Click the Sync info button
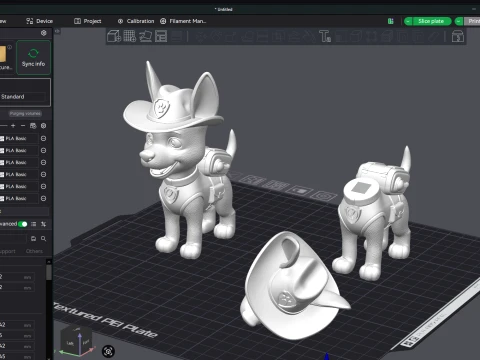Screen dimensions: 480x360 pyautogui.click(x=33, y=58)
